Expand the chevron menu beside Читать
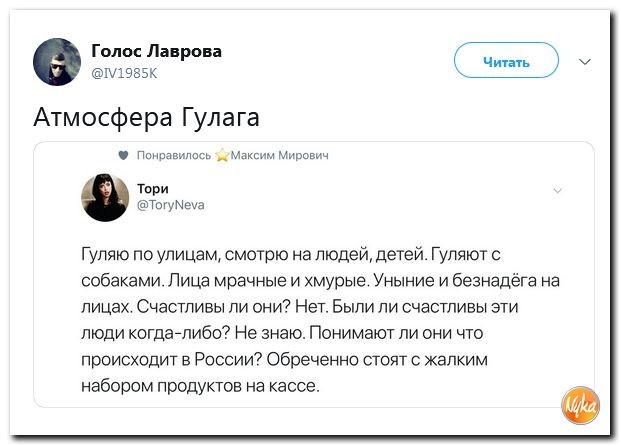 coord(585,60)
